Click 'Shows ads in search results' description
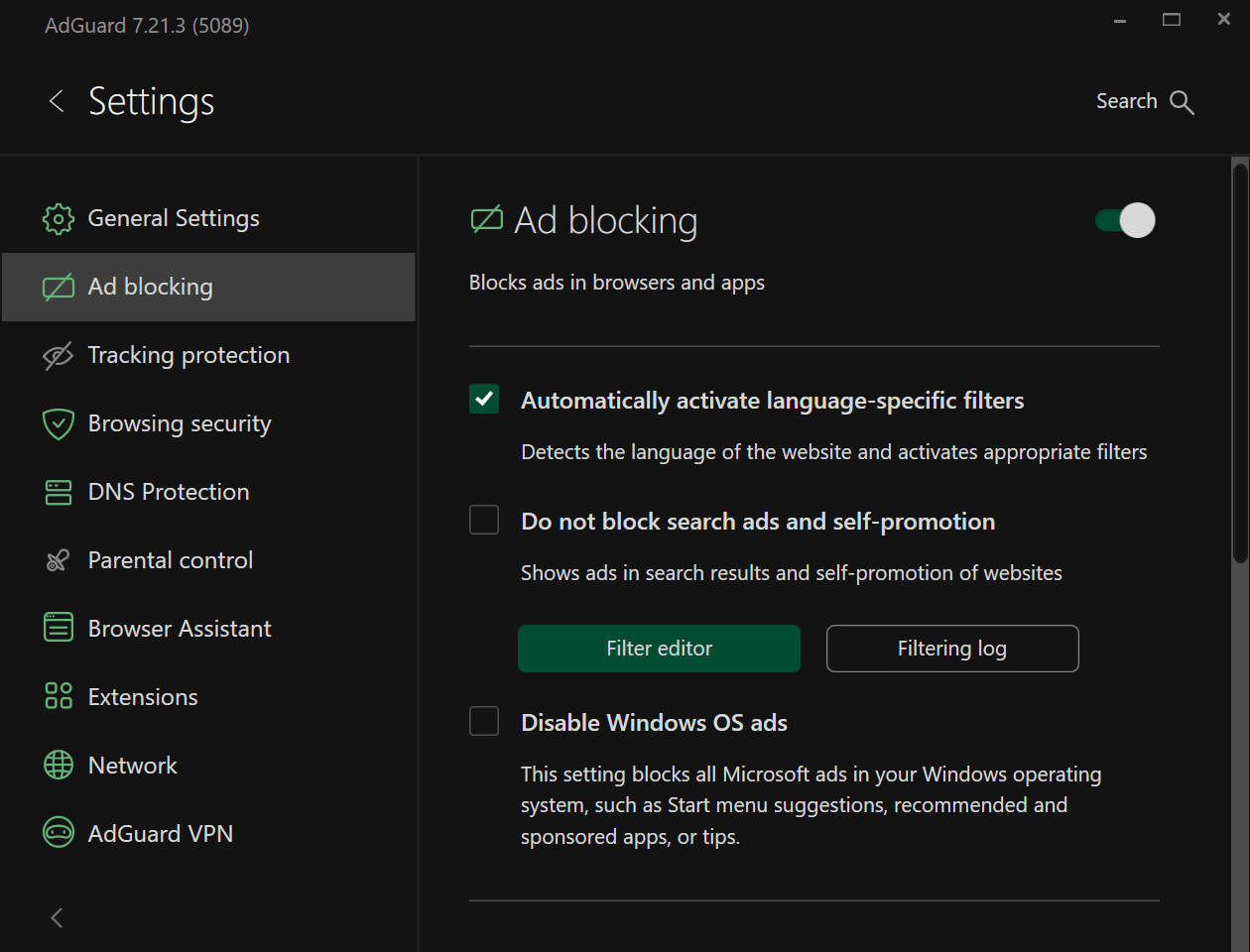 coord(792,573)
